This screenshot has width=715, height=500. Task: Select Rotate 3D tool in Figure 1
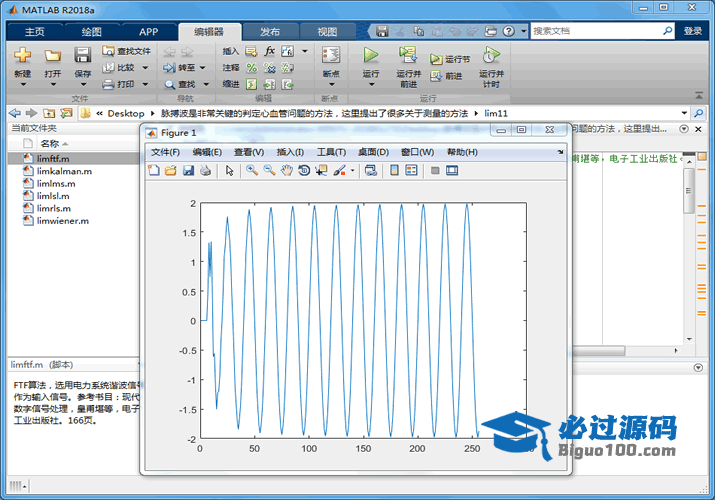[x=304, y=170]
